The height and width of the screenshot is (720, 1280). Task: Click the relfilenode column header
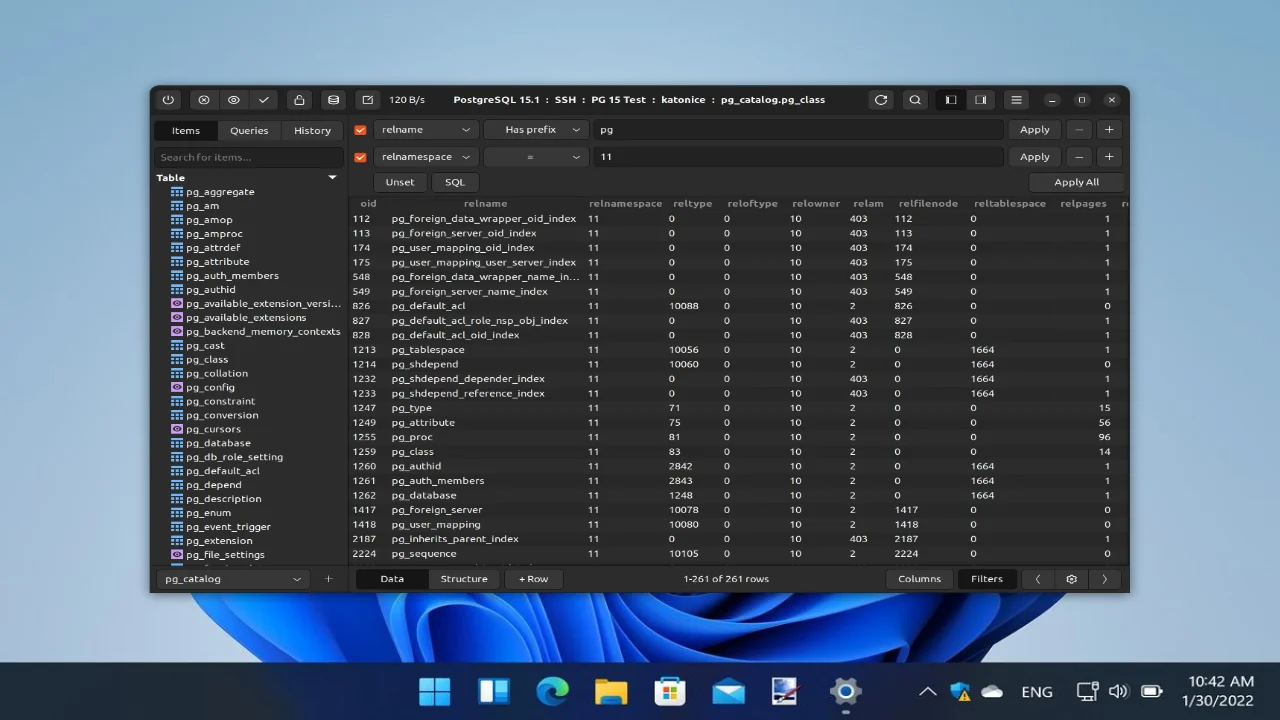928,204
